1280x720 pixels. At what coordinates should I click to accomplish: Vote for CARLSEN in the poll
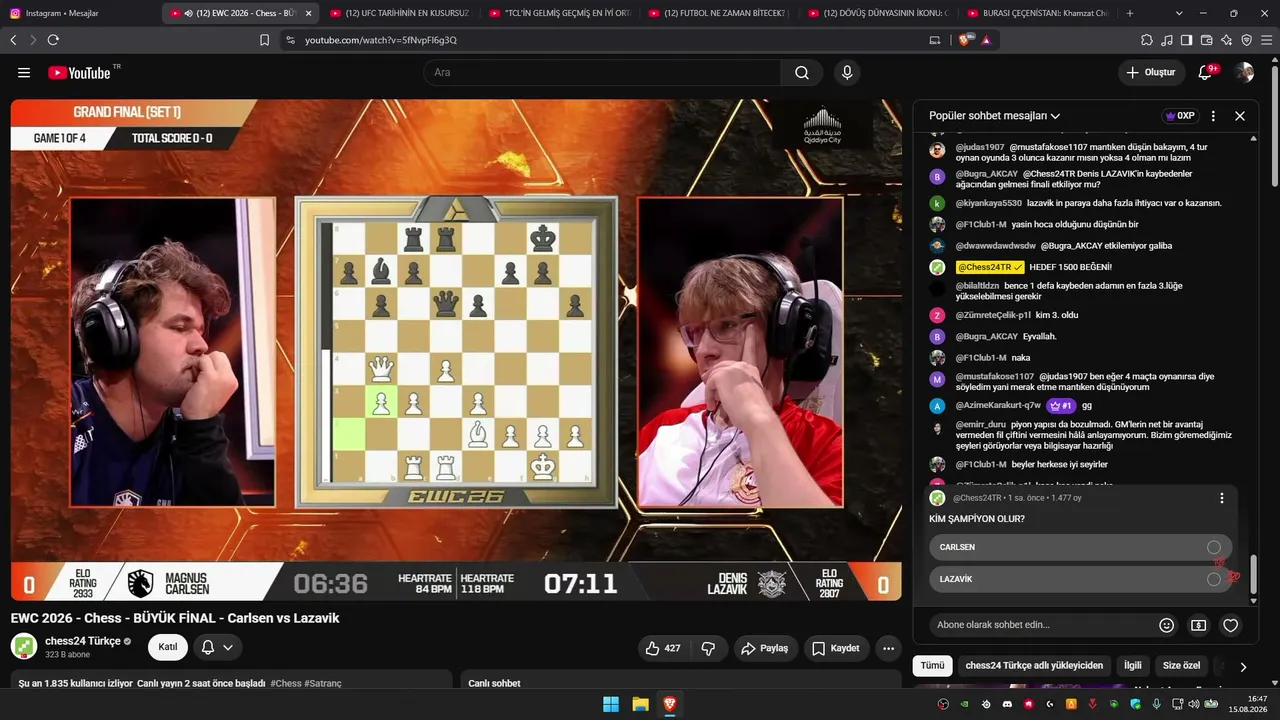1080,547
